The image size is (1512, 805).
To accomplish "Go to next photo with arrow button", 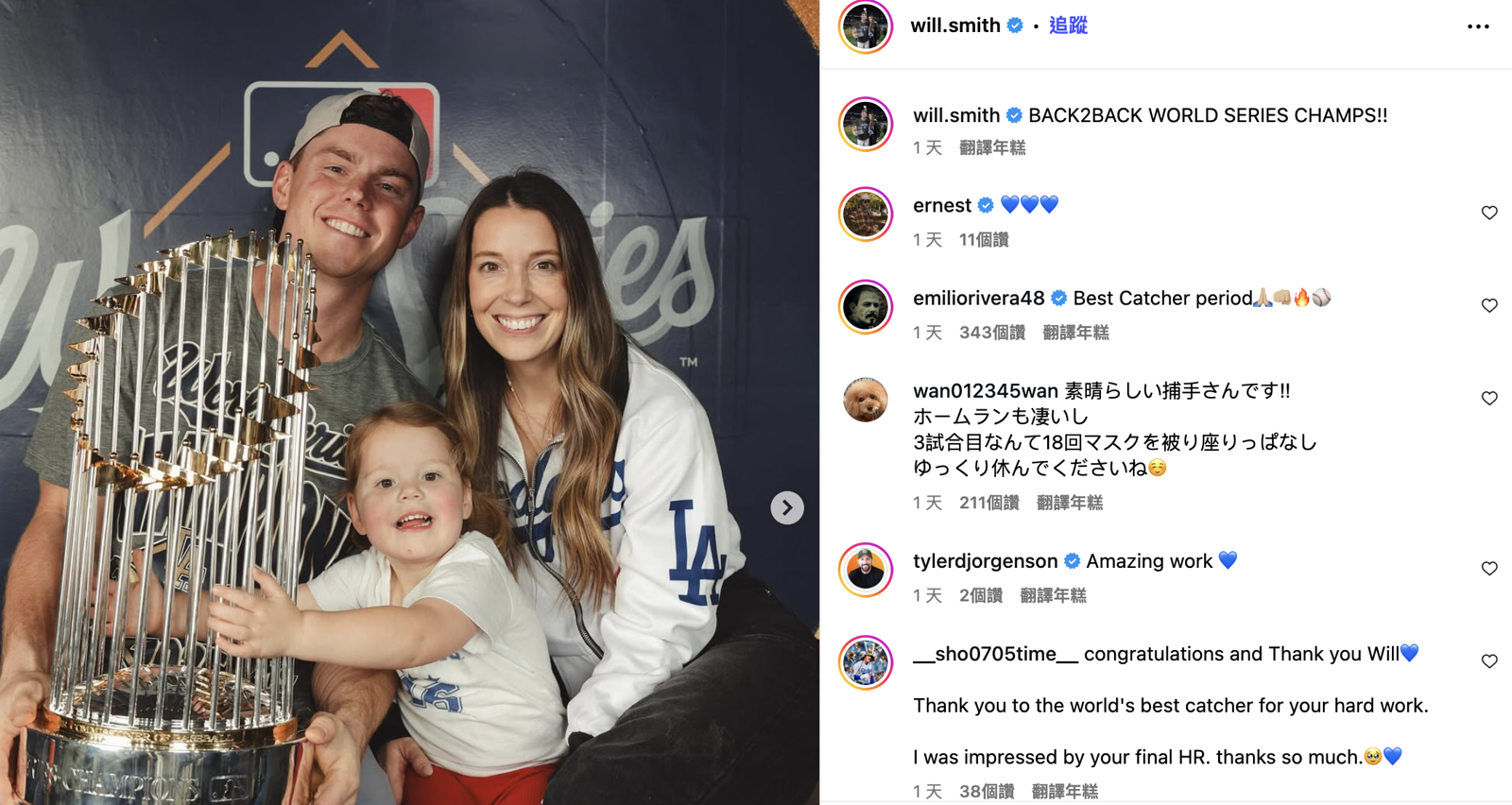I will 786,507.
